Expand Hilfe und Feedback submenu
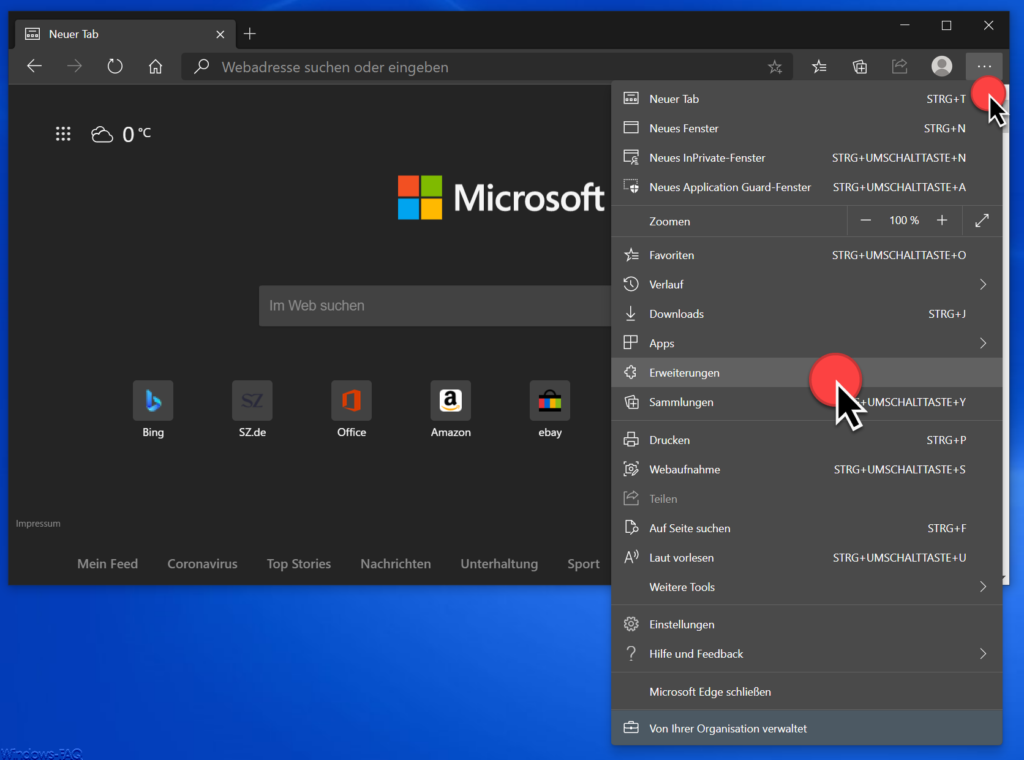This screenshot has height=760, width=1024. [807, 654]
